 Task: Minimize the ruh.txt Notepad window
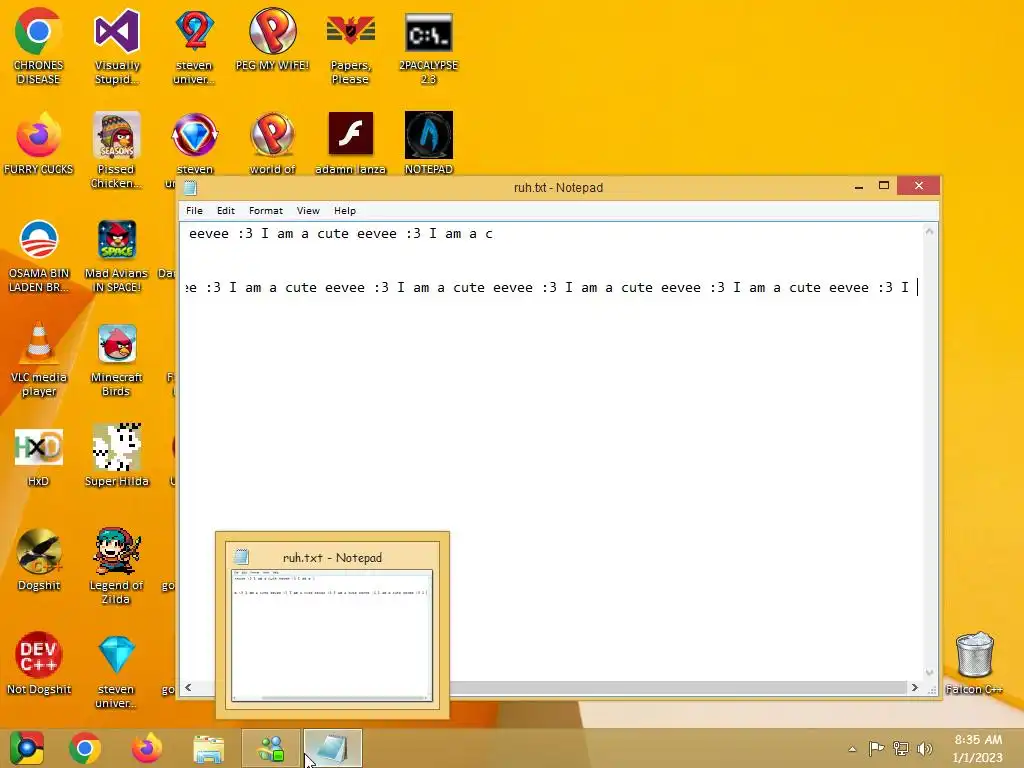(x=859, y=187)
